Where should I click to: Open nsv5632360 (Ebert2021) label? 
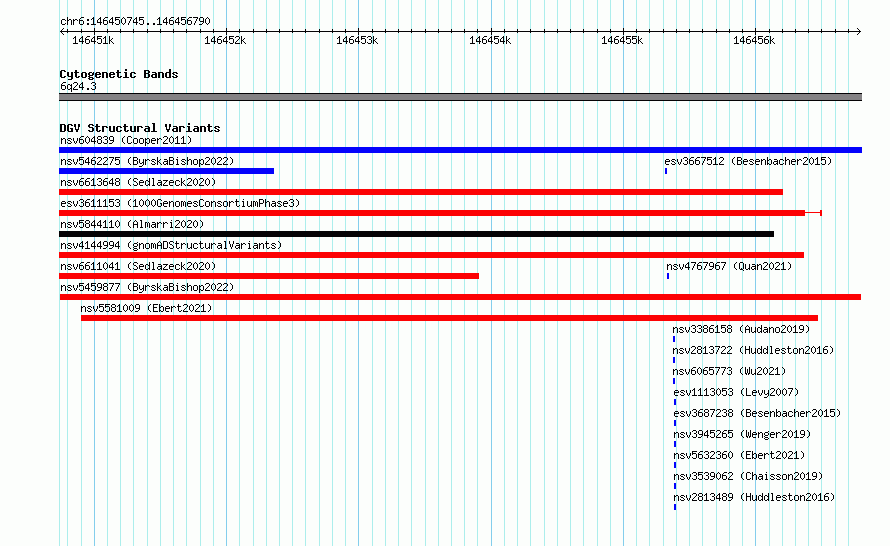pyautogui.click(x=739, y=455)
